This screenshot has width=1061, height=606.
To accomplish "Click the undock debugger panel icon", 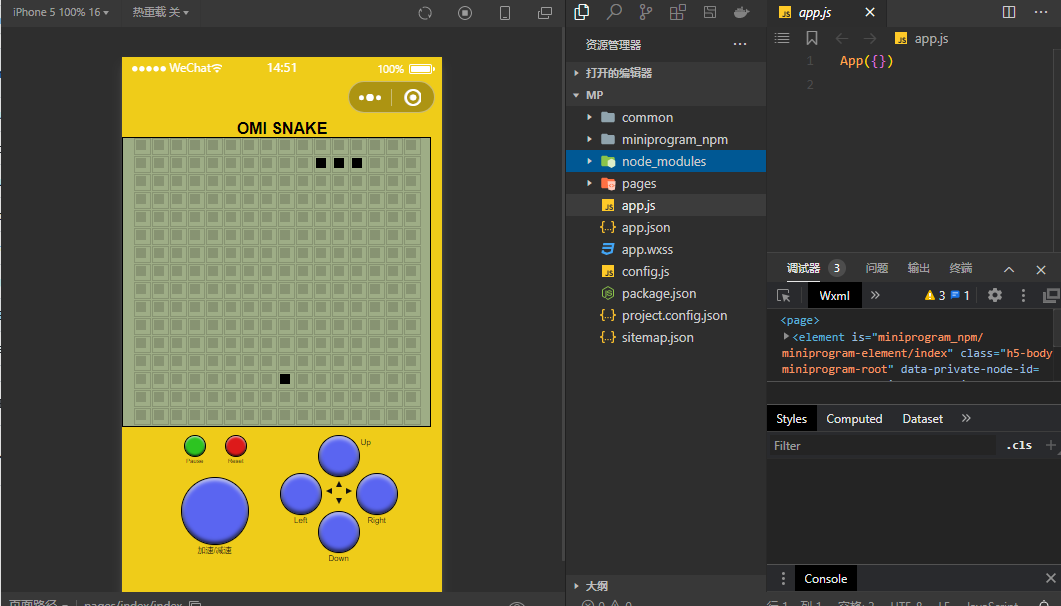I will coord(1052,295).
